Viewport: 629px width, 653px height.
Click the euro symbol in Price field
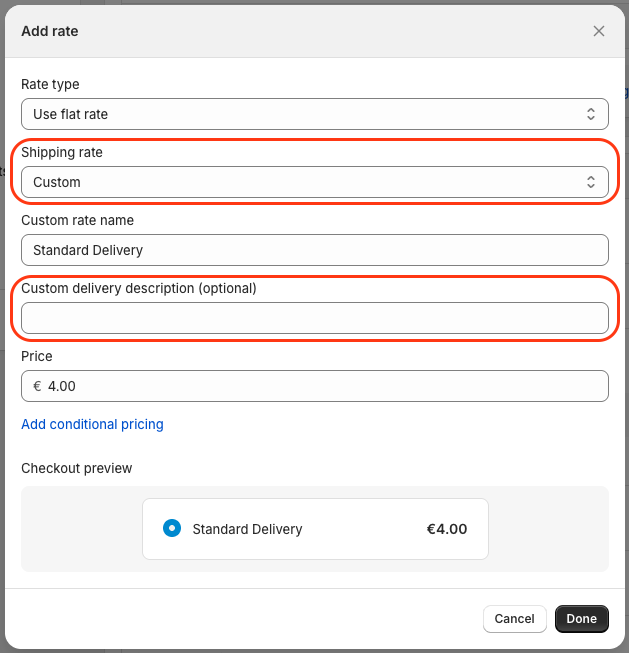click(x=37, y=386)
